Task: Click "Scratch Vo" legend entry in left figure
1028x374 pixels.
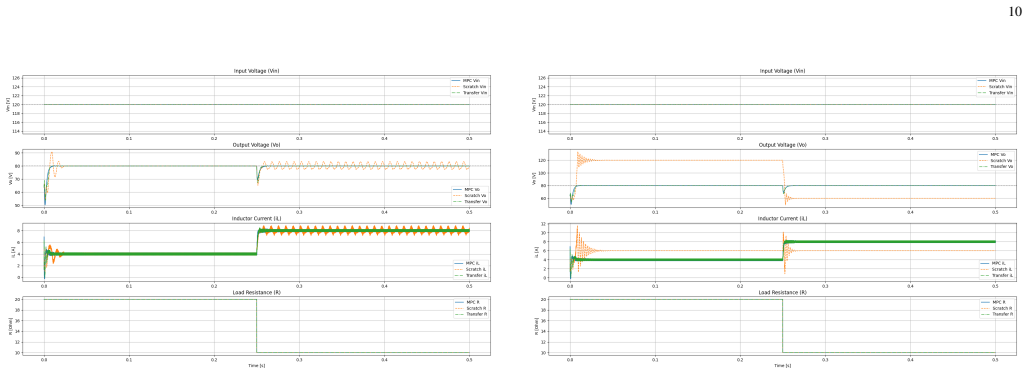Action: click(469, 196)
